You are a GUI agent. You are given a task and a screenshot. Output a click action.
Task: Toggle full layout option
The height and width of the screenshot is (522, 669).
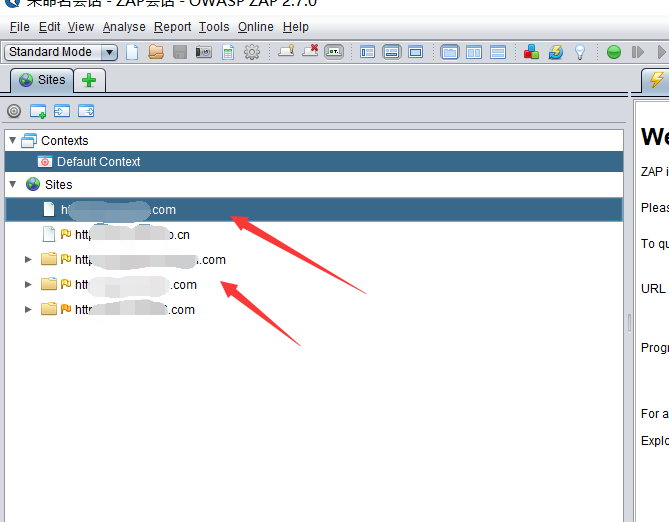[416, 52]
